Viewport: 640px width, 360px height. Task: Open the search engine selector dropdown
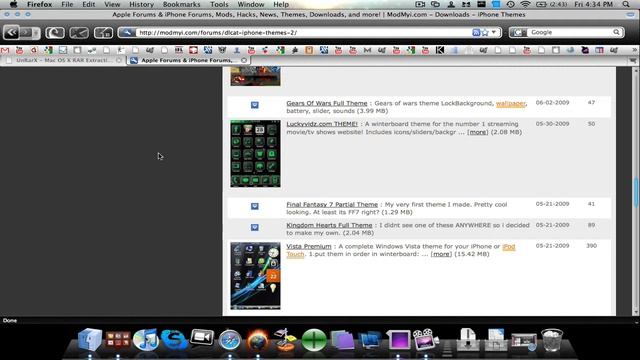[x=519, y=32]
